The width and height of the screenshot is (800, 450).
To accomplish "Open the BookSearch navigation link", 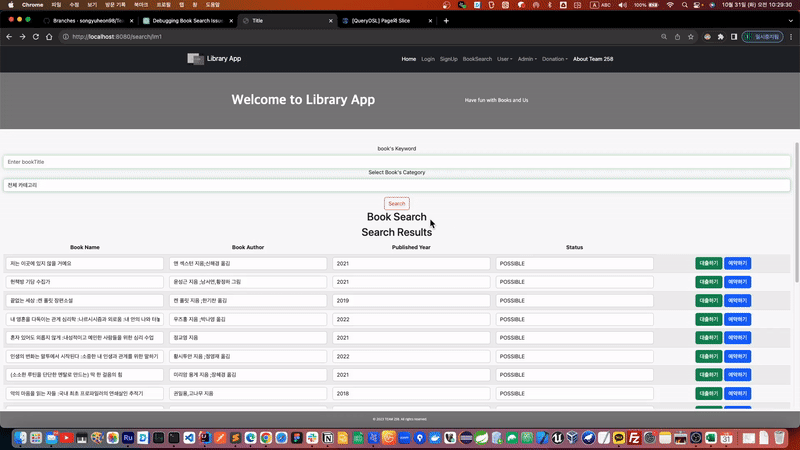I will (x=477, y=59).
